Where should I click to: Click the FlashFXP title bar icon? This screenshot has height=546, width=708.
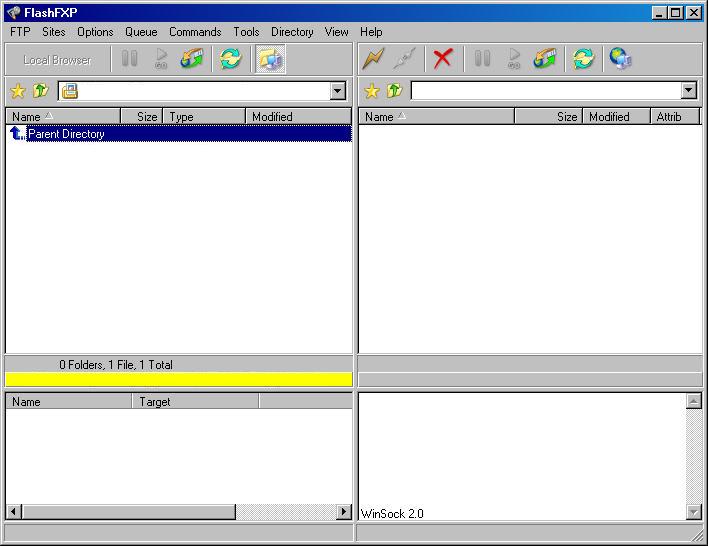click(x=14, y=13)
